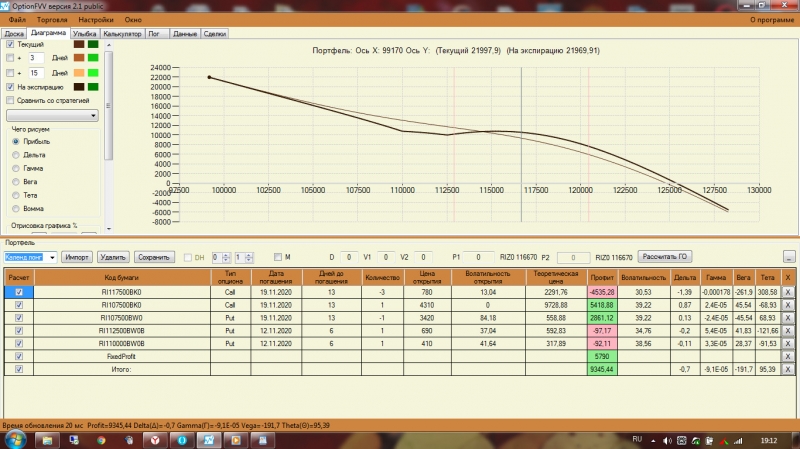The image size is (800, 449).
Task: Enable the plus 3 Дней curve checkbox
Action: point(10,58)
